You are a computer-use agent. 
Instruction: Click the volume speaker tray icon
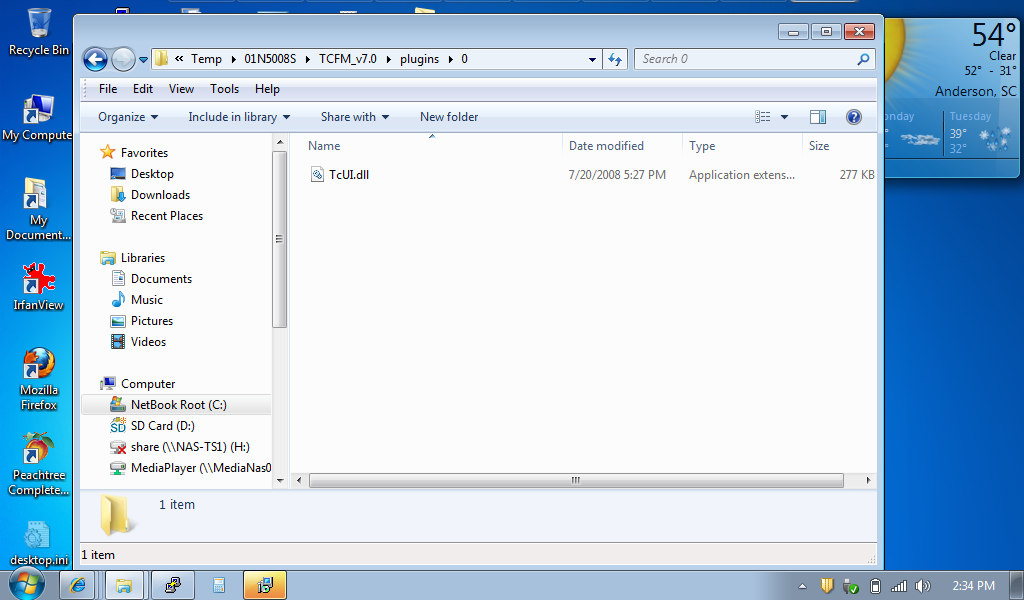pos(922,586)
